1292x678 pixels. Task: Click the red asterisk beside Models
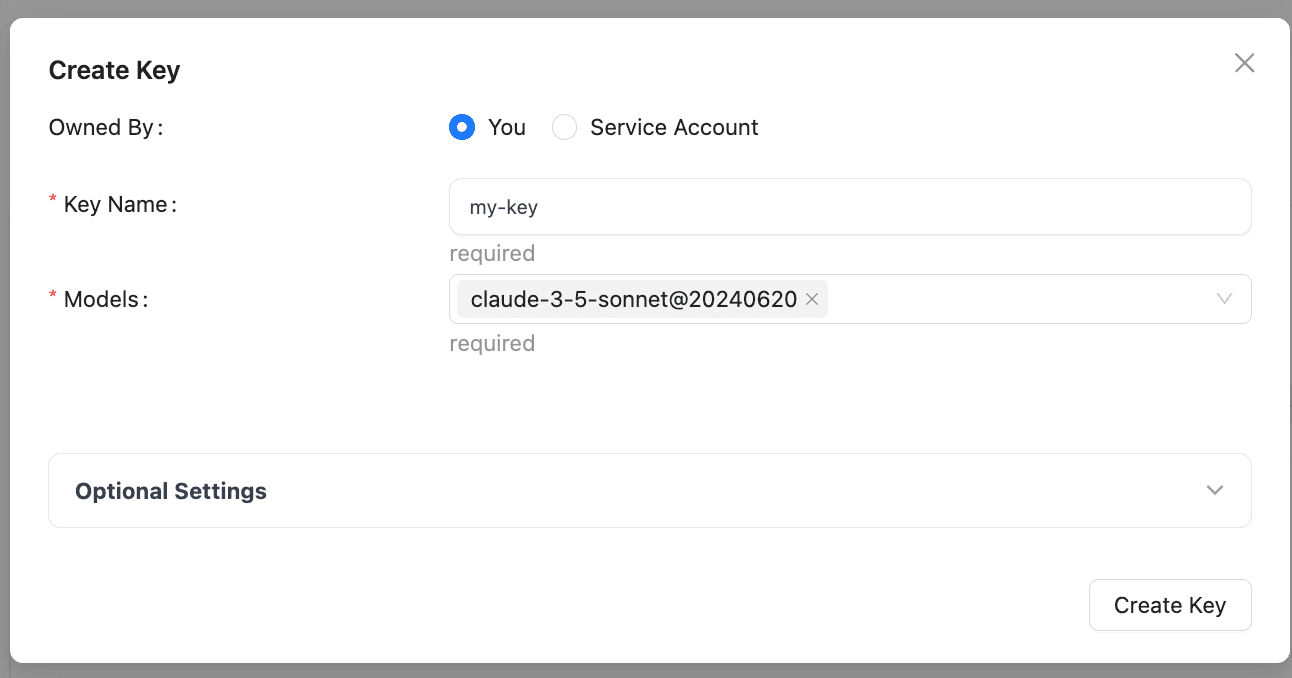(51, 293)
